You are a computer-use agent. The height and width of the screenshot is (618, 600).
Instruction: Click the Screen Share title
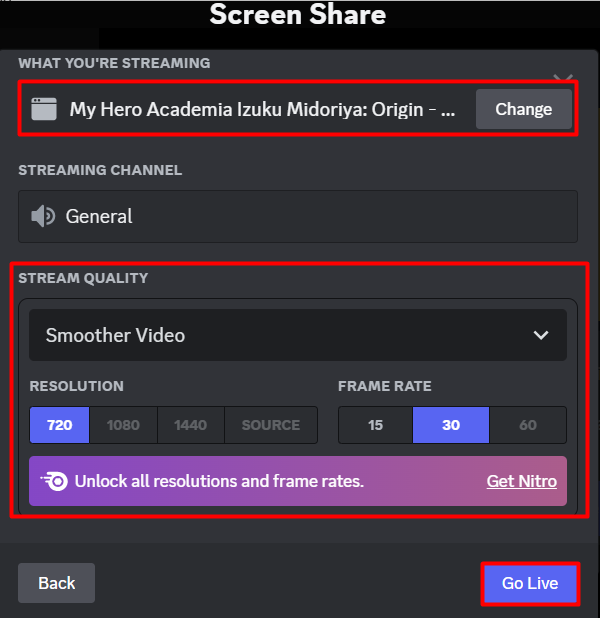click(298, 15)
